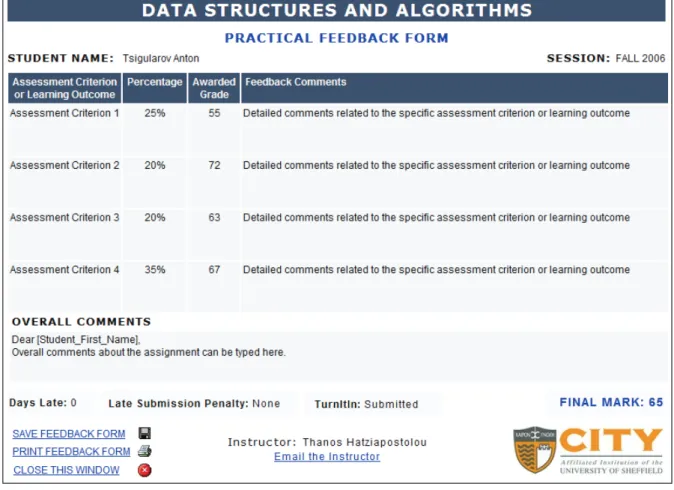Image resolution: width=674 pixels, height=490 pixels.
Task: Select the PRINT FEEDBACK FORM link
Action: [x=71, y=452]
